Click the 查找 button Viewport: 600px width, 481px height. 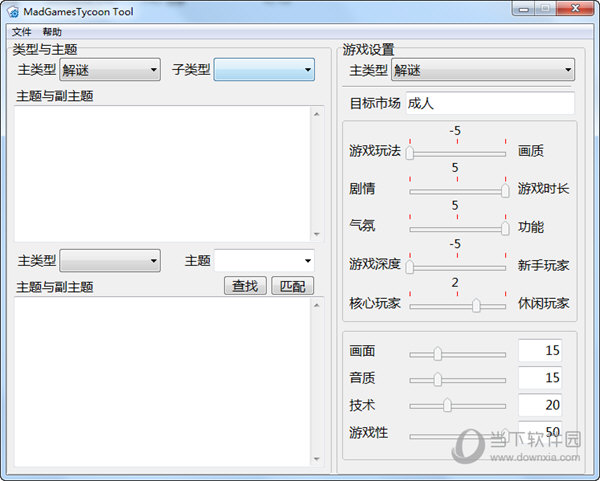[x=245, y=285]
